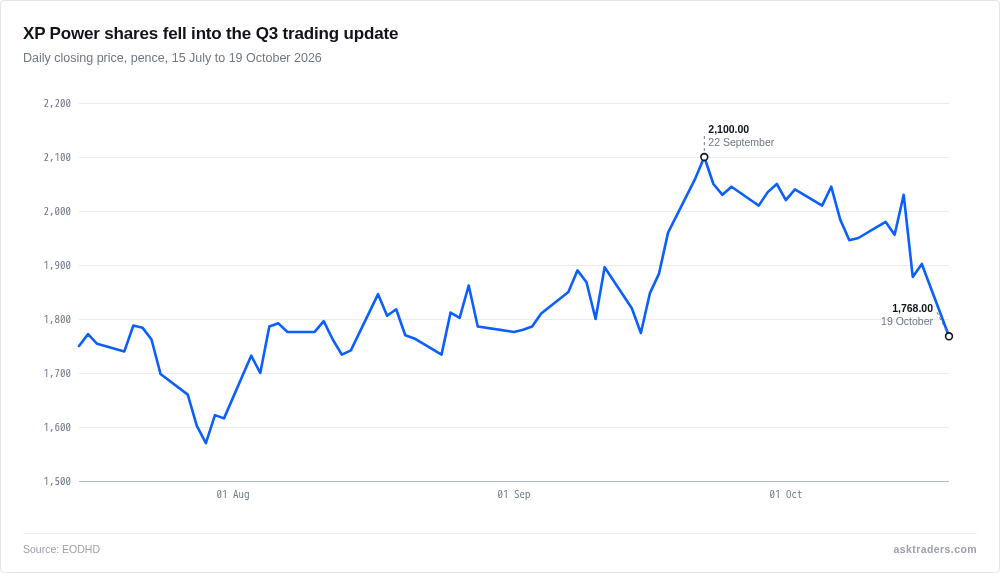The width and height of the screenshot is (1000, 573).
Task: Click the 2,200 y-axis tick label
Action: (57, 103)
